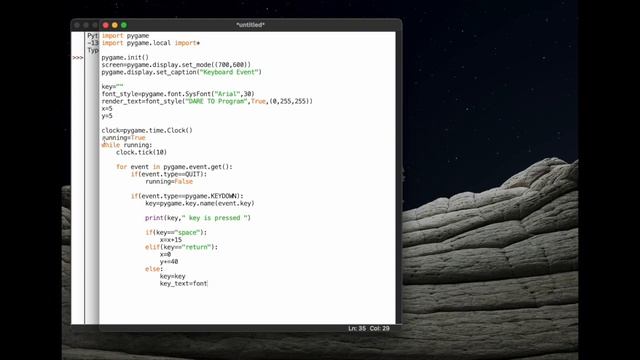Click the *untitled* window title

click(x=250, y=25)
